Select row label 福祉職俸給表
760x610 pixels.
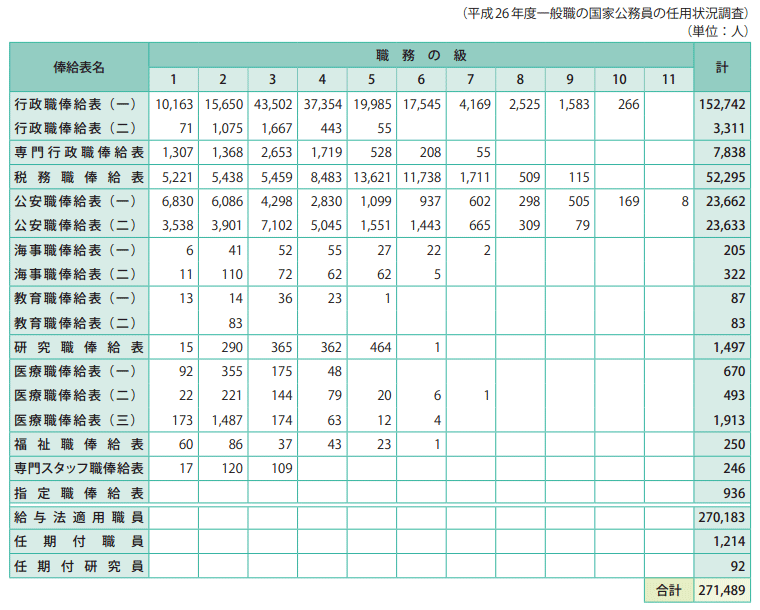pos(79,444)
